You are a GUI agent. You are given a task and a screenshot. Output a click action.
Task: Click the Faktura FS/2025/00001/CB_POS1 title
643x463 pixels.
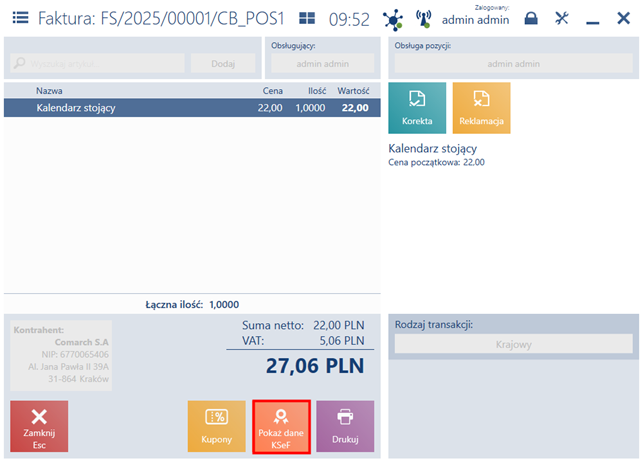click(x=161, y=18)
